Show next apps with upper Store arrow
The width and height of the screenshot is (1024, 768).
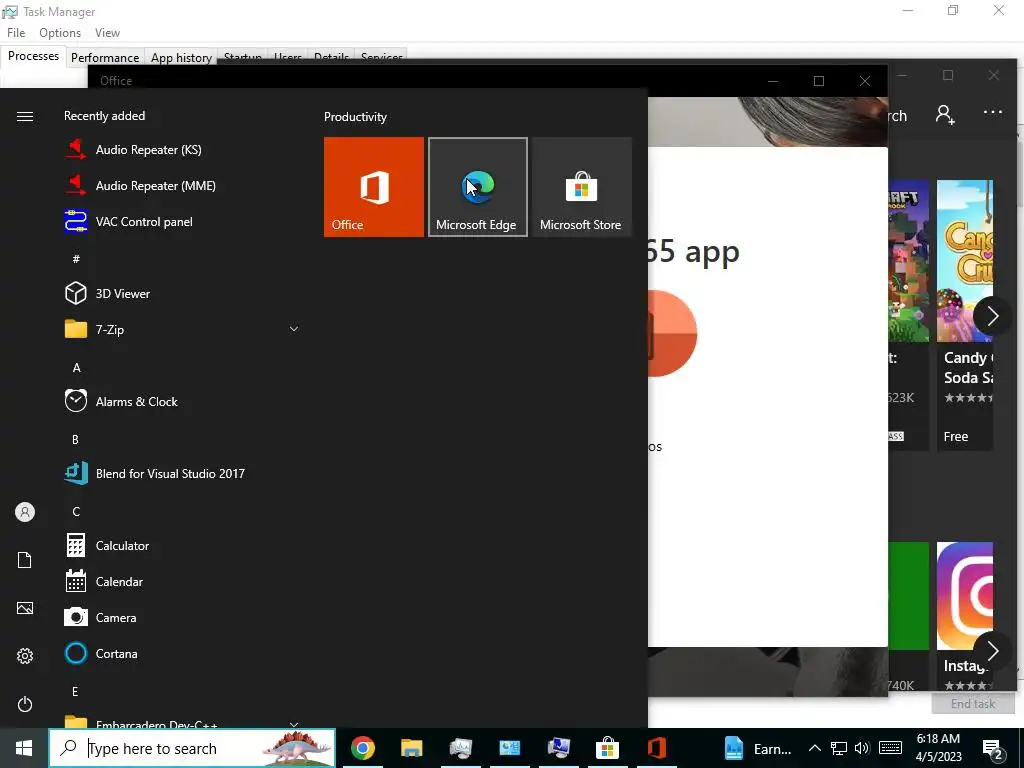coord(992,315)
